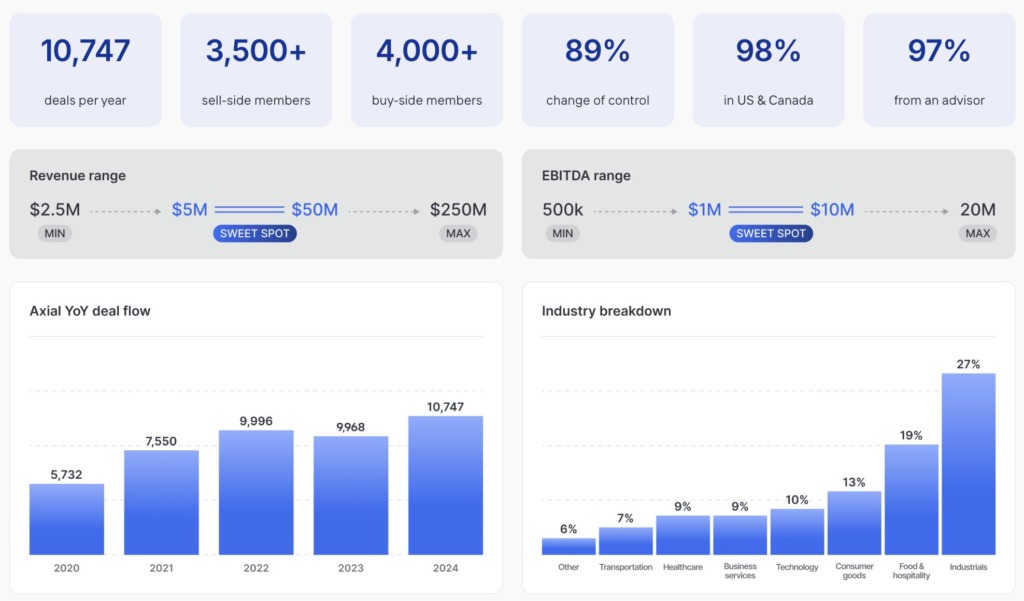Select the MIN badge below $2.5M revenue
1024x601 pixels.
(55, 233)
